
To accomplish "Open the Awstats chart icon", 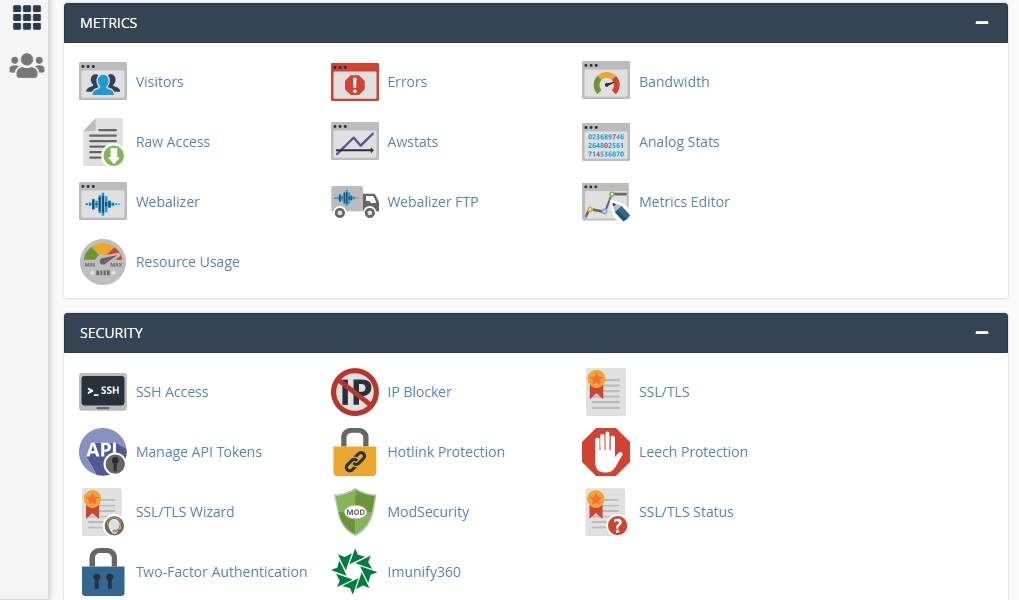I will 355,142.
